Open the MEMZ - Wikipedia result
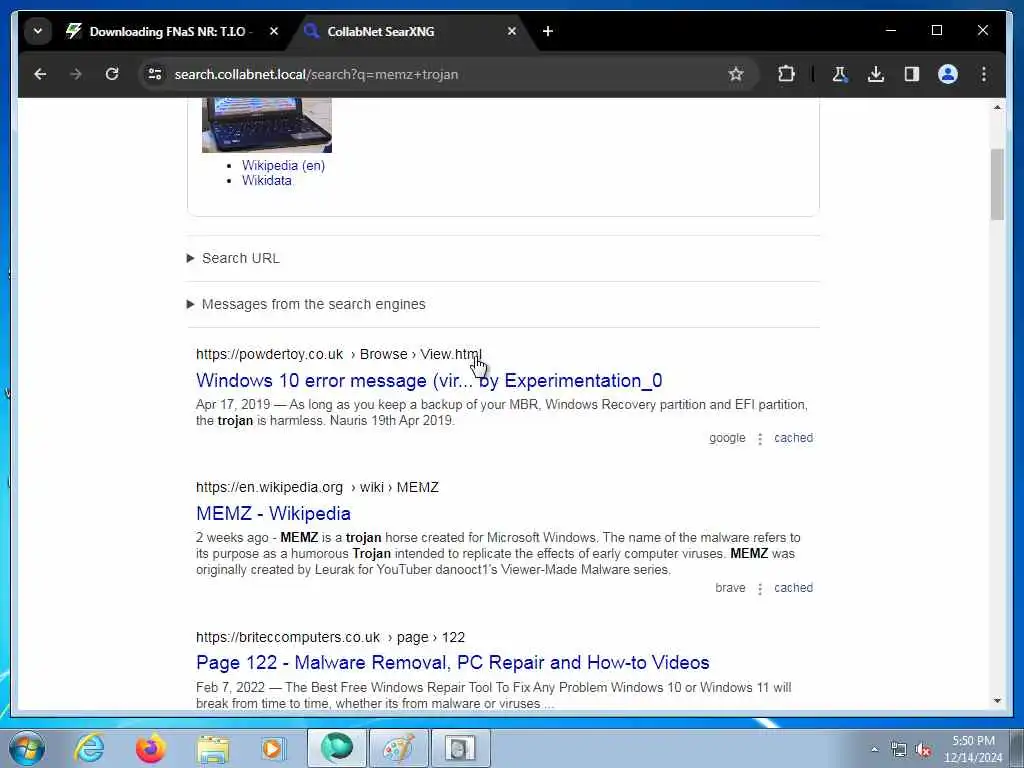The image size is (1024, 768). [273, 513]
